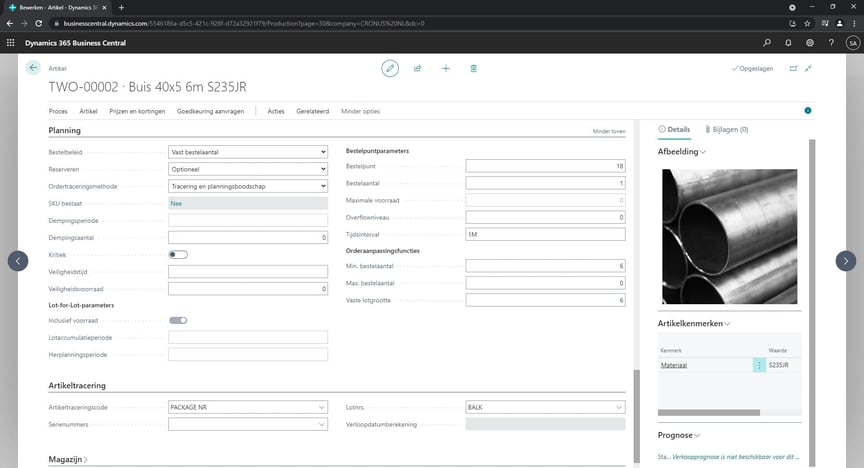Switch to the Bijlagen (0) tab
The height and width of the screenshot is (468, 864).
(x=727, y=130)
